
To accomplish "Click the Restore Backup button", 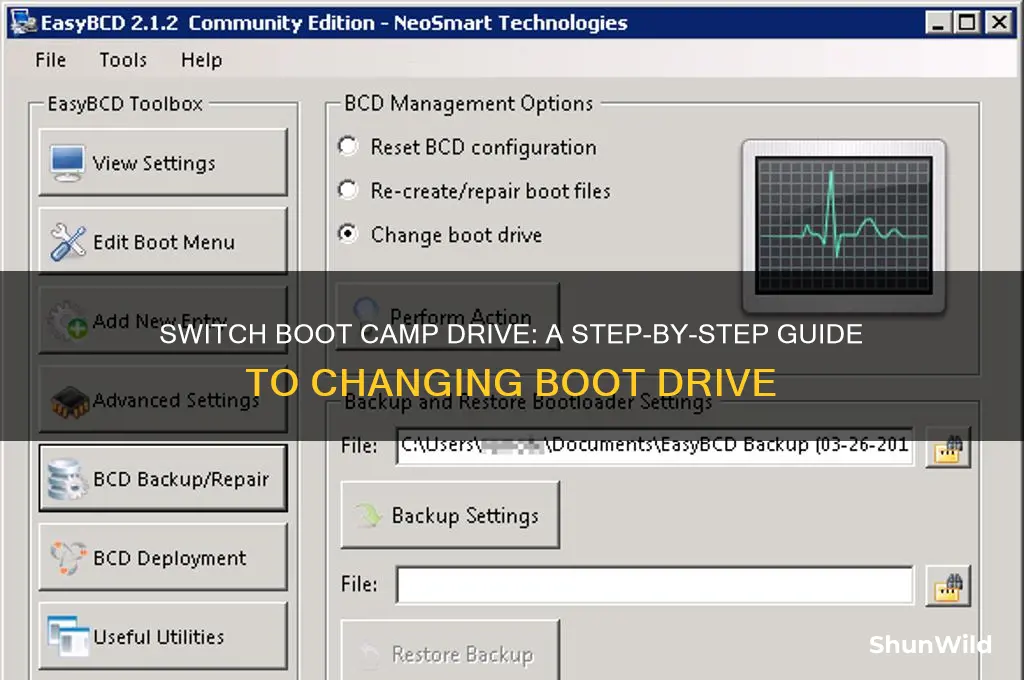I will tap(450, 650).
